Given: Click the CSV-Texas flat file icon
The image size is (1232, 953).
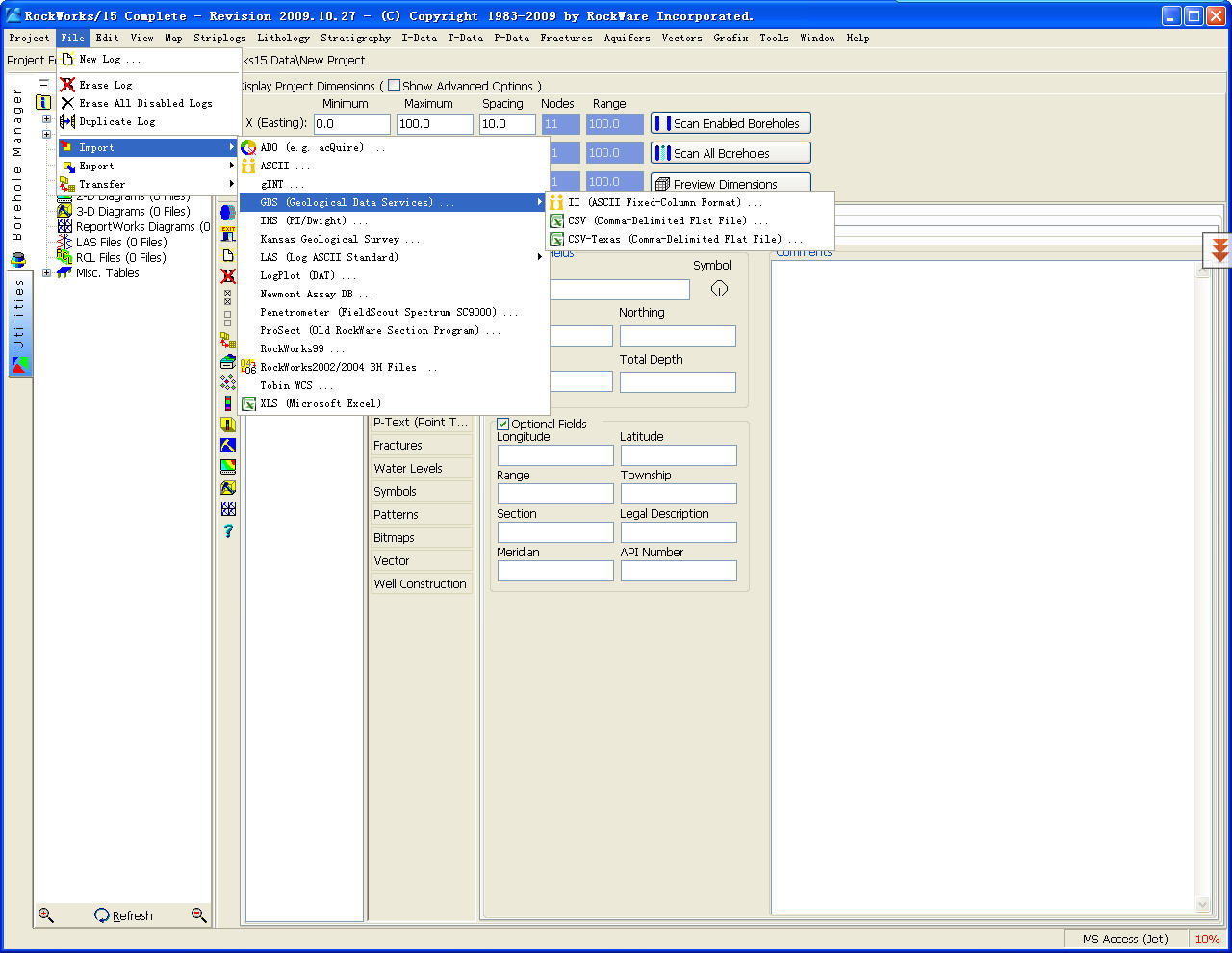Looking at the screenshot, I should tap(556, 239).
